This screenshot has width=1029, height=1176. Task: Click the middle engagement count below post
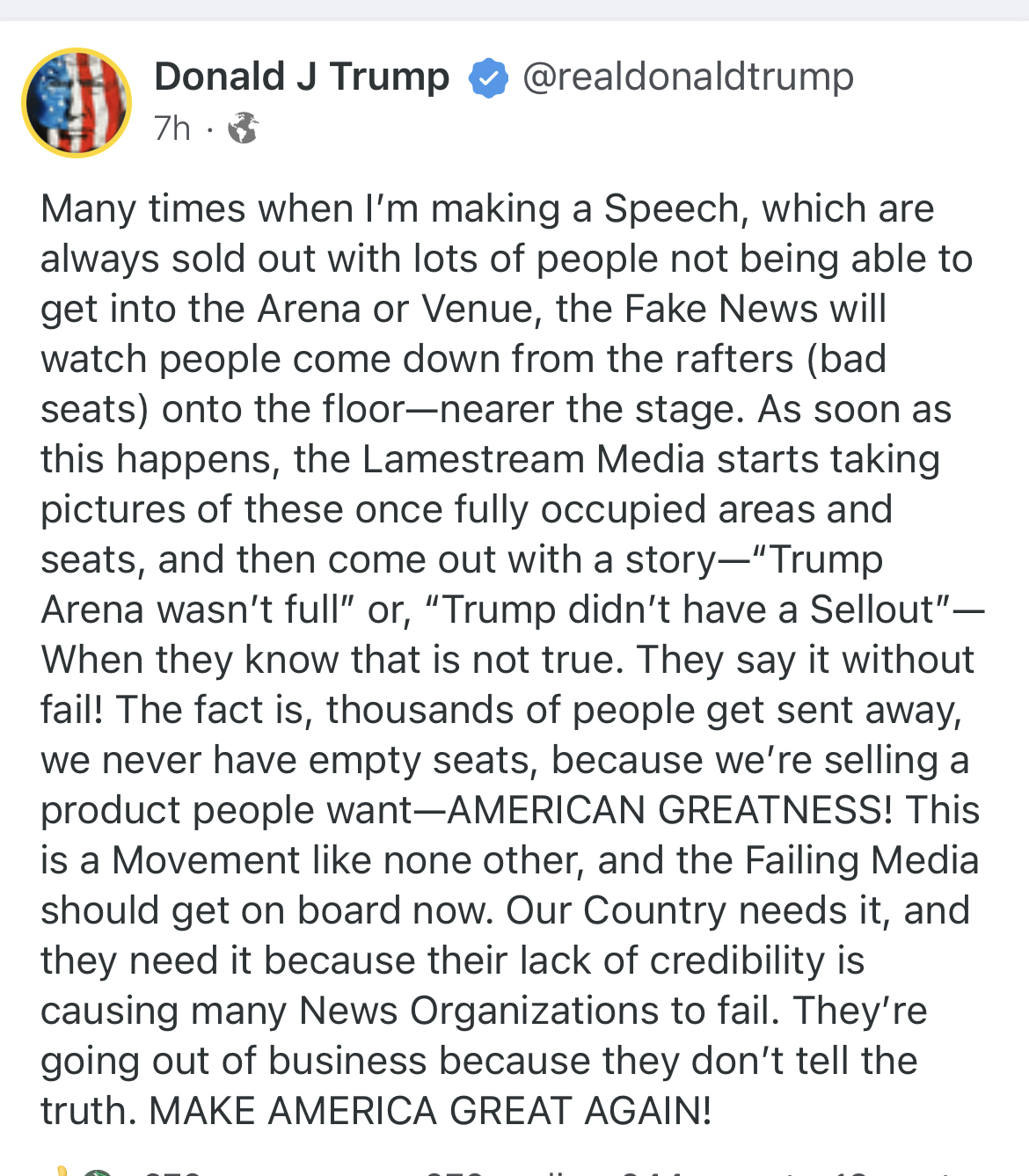695,1172
